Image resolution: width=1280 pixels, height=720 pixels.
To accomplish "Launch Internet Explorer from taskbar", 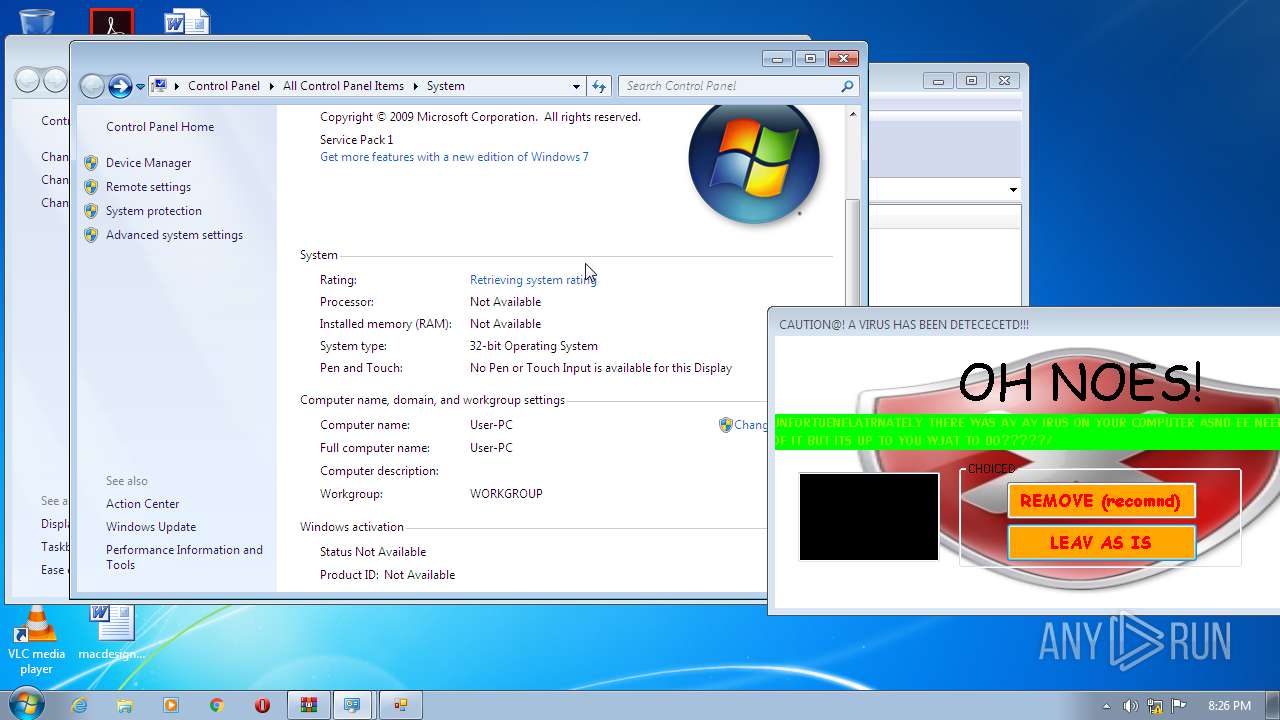I will (79, 705).
